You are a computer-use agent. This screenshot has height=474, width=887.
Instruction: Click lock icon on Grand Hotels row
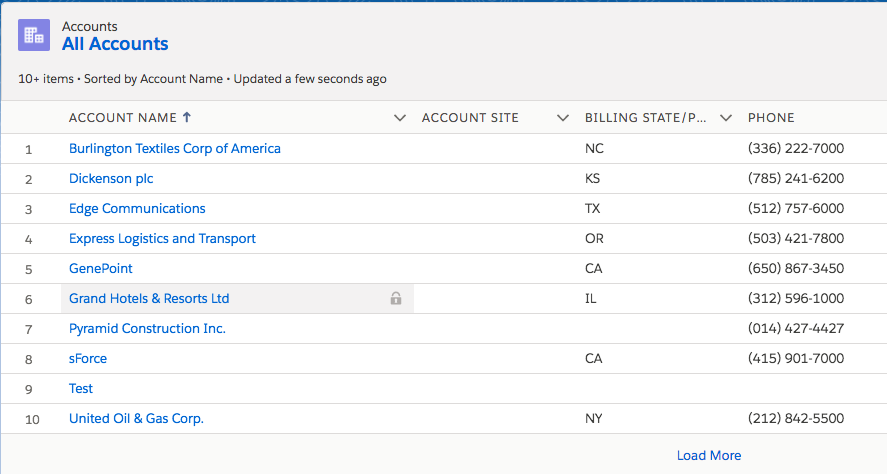tap(396, 298)
